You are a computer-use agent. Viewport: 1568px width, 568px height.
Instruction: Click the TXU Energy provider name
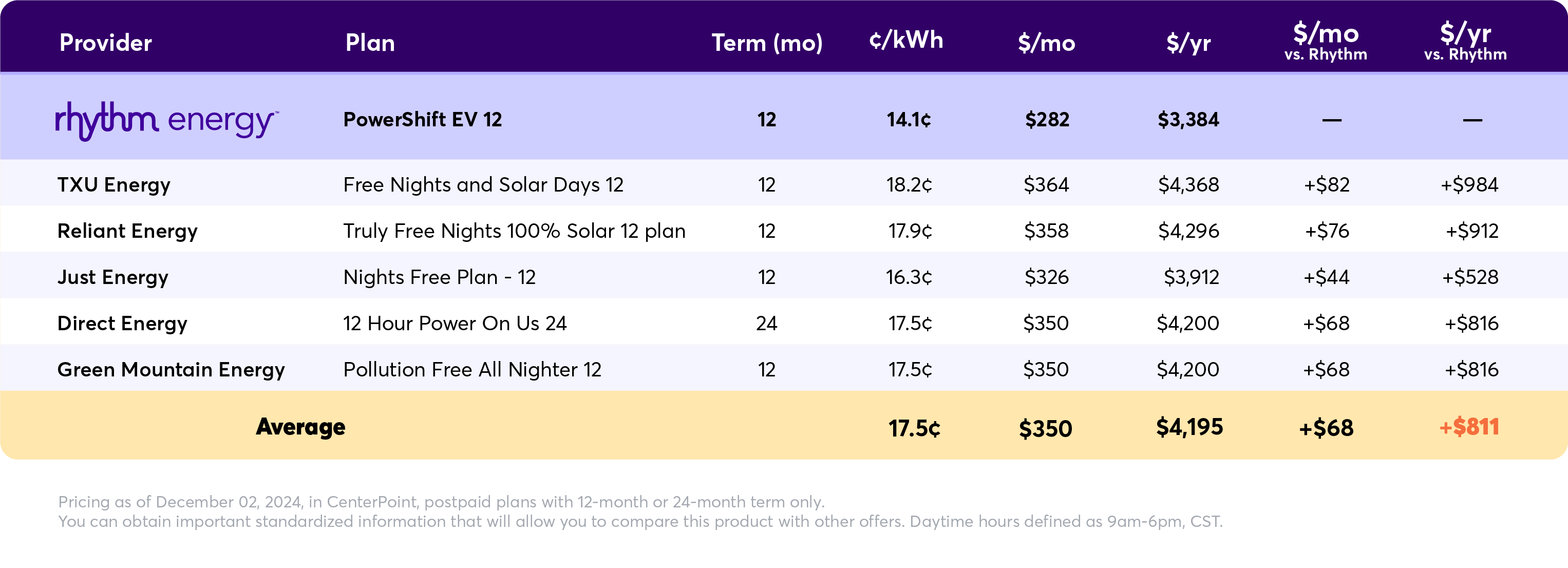pyautogui.click(x=114, y=184)
